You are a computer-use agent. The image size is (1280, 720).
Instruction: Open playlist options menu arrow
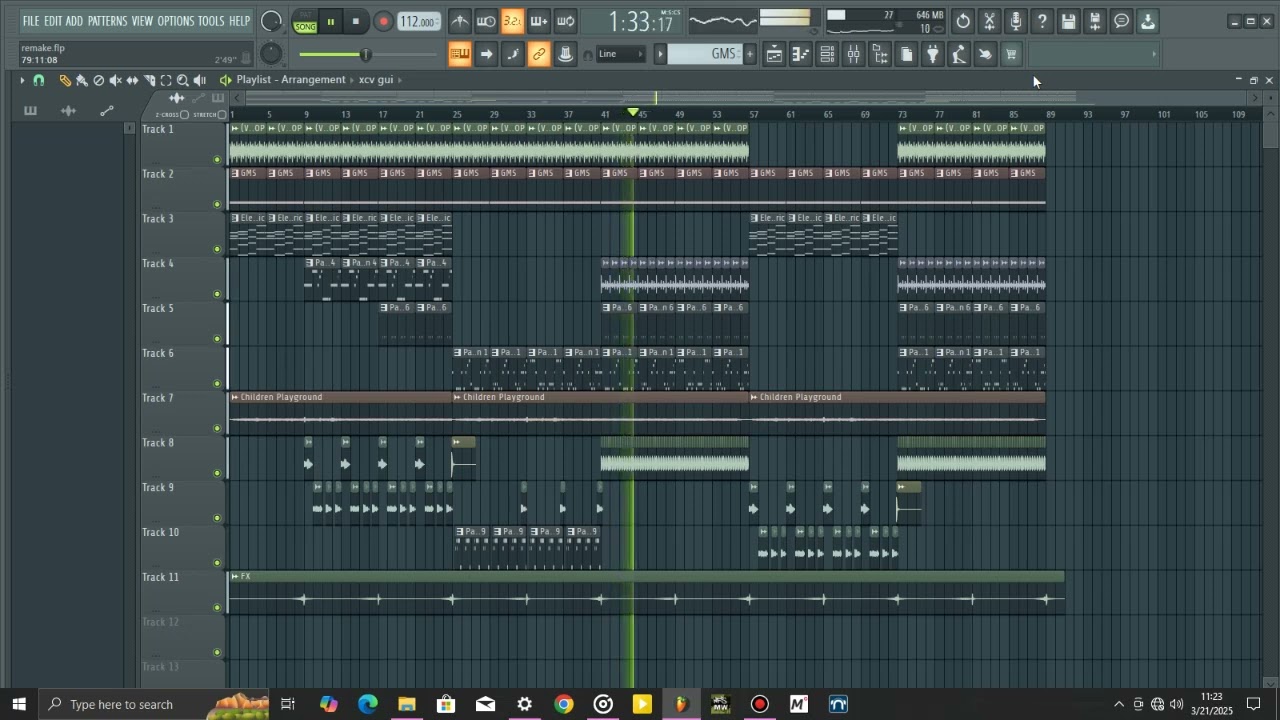tap(22, 80)
